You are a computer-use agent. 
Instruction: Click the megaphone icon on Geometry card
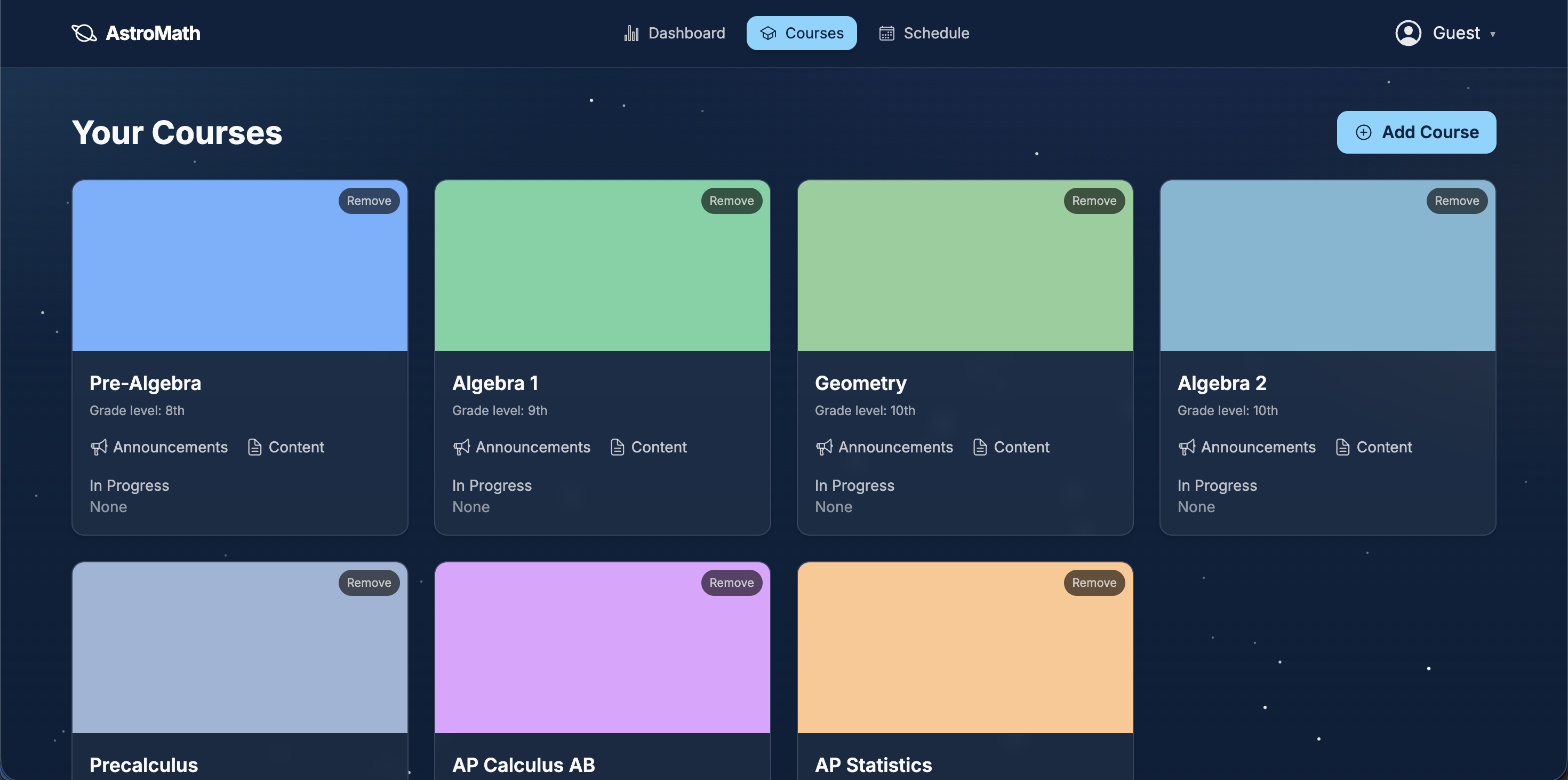(824, 447)
